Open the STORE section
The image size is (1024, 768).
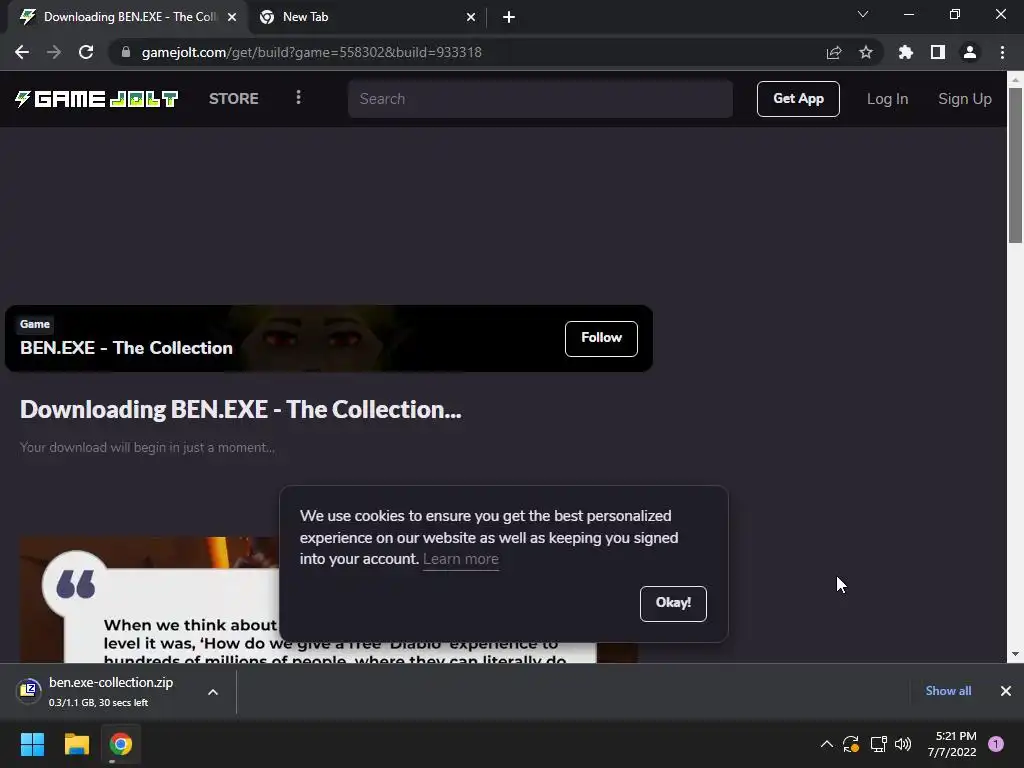[234, 99]
